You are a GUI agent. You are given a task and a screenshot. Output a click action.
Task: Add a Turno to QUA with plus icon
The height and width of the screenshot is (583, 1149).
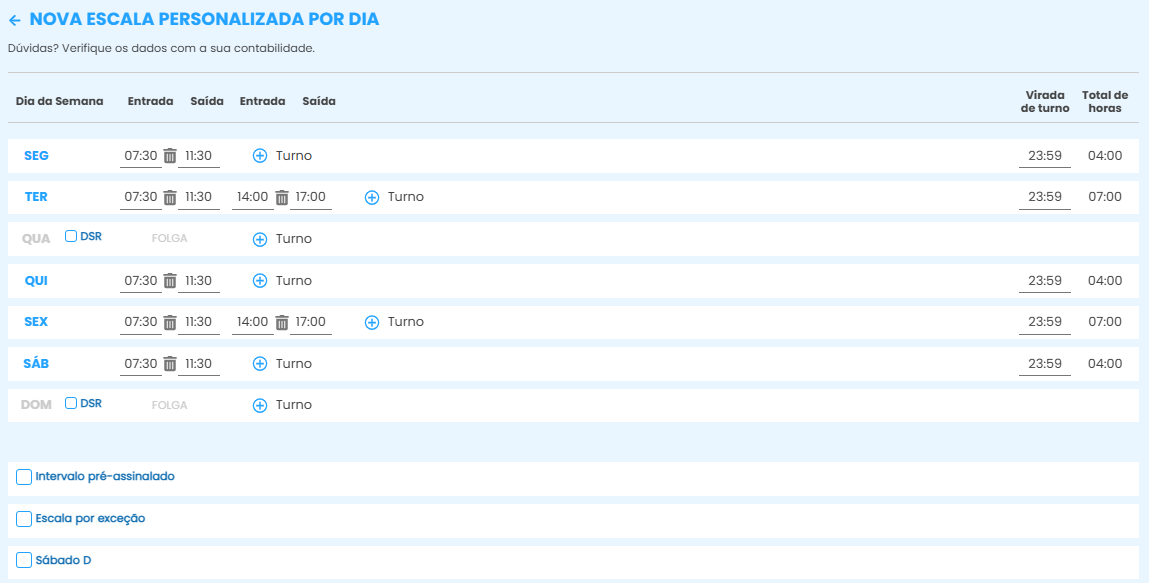tap(260, 239)
